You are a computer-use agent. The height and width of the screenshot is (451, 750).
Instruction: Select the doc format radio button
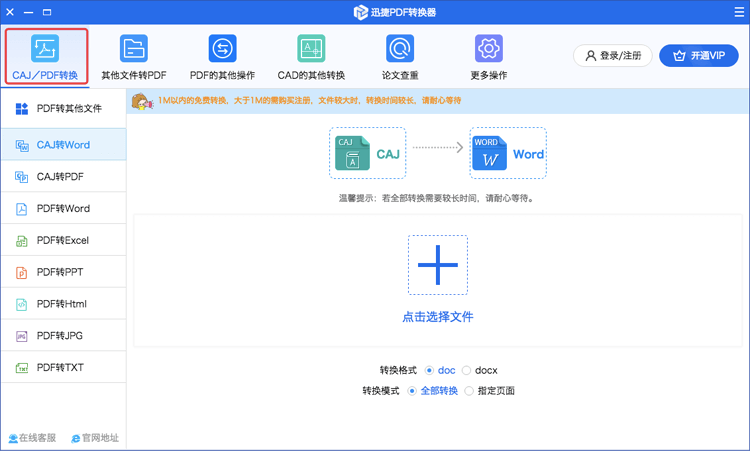point(429,371)
